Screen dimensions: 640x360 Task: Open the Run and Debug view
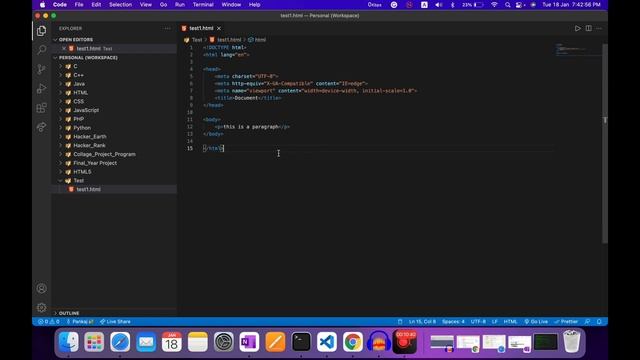tap(41, 88)
